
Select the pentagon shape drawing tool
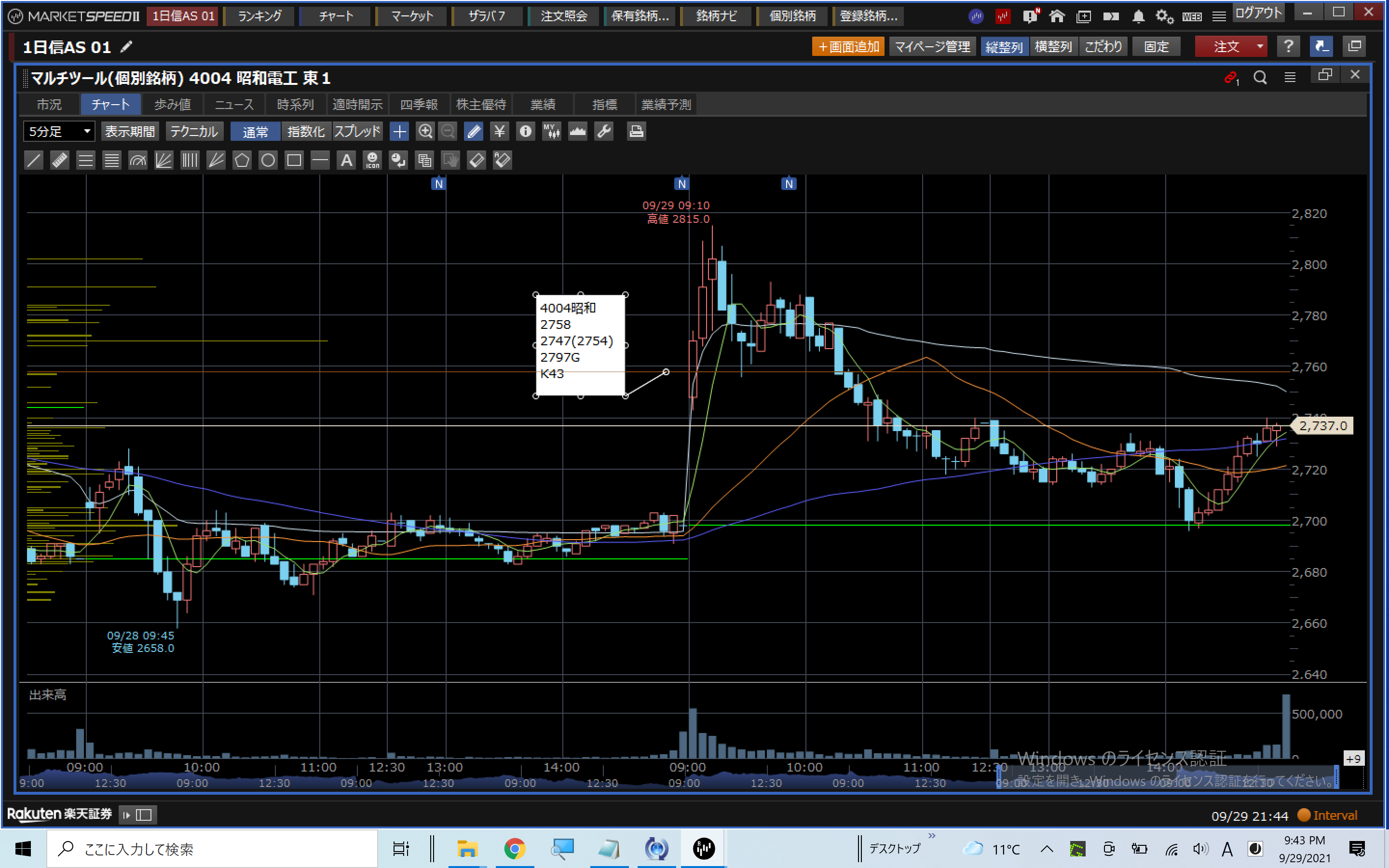pos(242,160)
